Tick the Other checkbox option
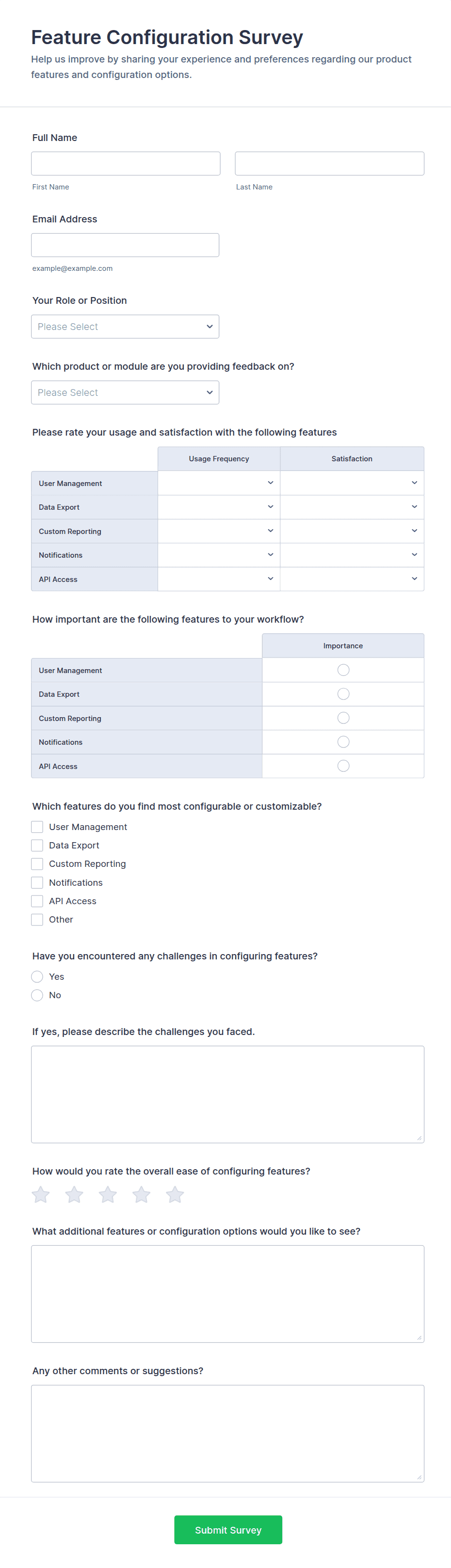Viewport: 451px width, 1568px height. coord(37,919)
